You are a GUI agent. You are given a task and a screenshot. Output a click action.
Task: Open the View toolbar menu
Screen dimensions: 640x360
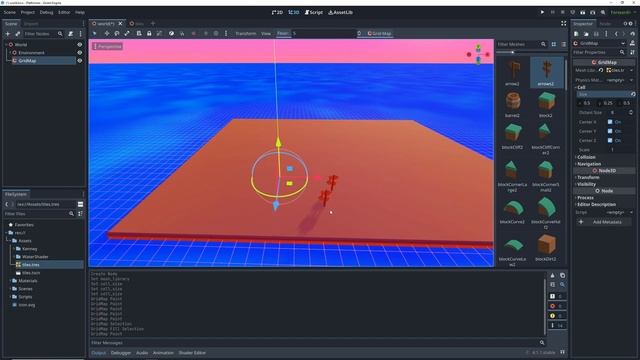point(266,33)
